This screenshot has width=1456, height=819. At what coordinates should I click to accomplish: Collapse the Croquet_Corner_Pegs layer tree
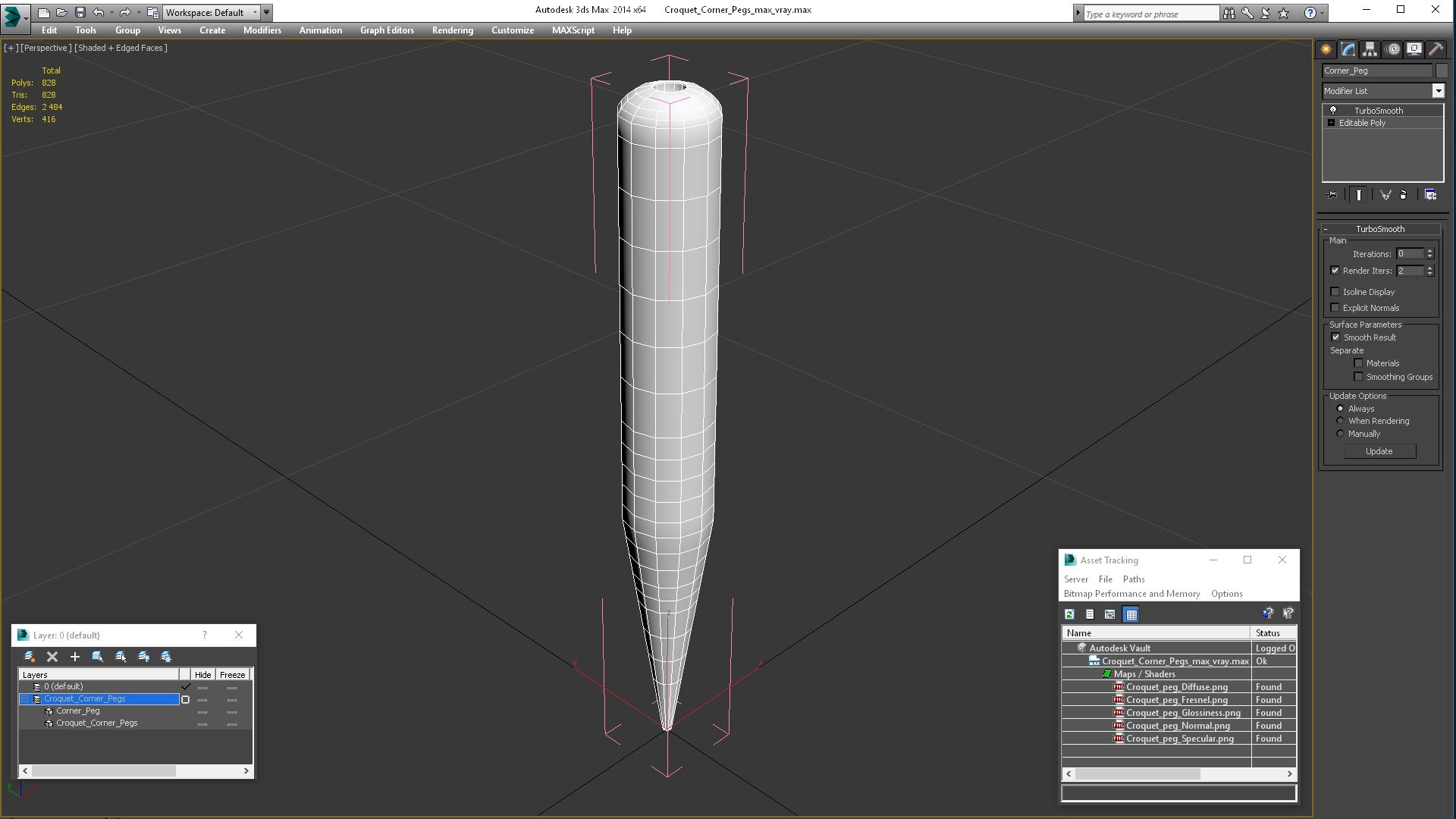pyautogui.click(x=24, y=699)
